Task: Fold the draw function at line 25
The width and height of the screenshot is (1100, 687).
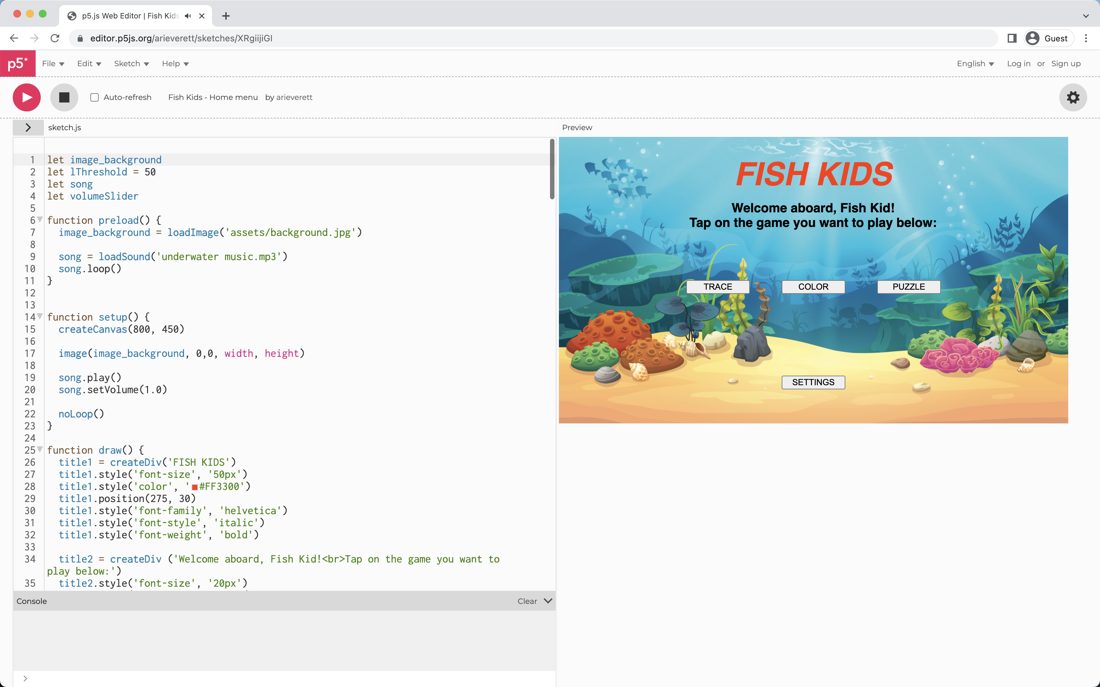Action: pyautogui.click(x=40, y=450)
